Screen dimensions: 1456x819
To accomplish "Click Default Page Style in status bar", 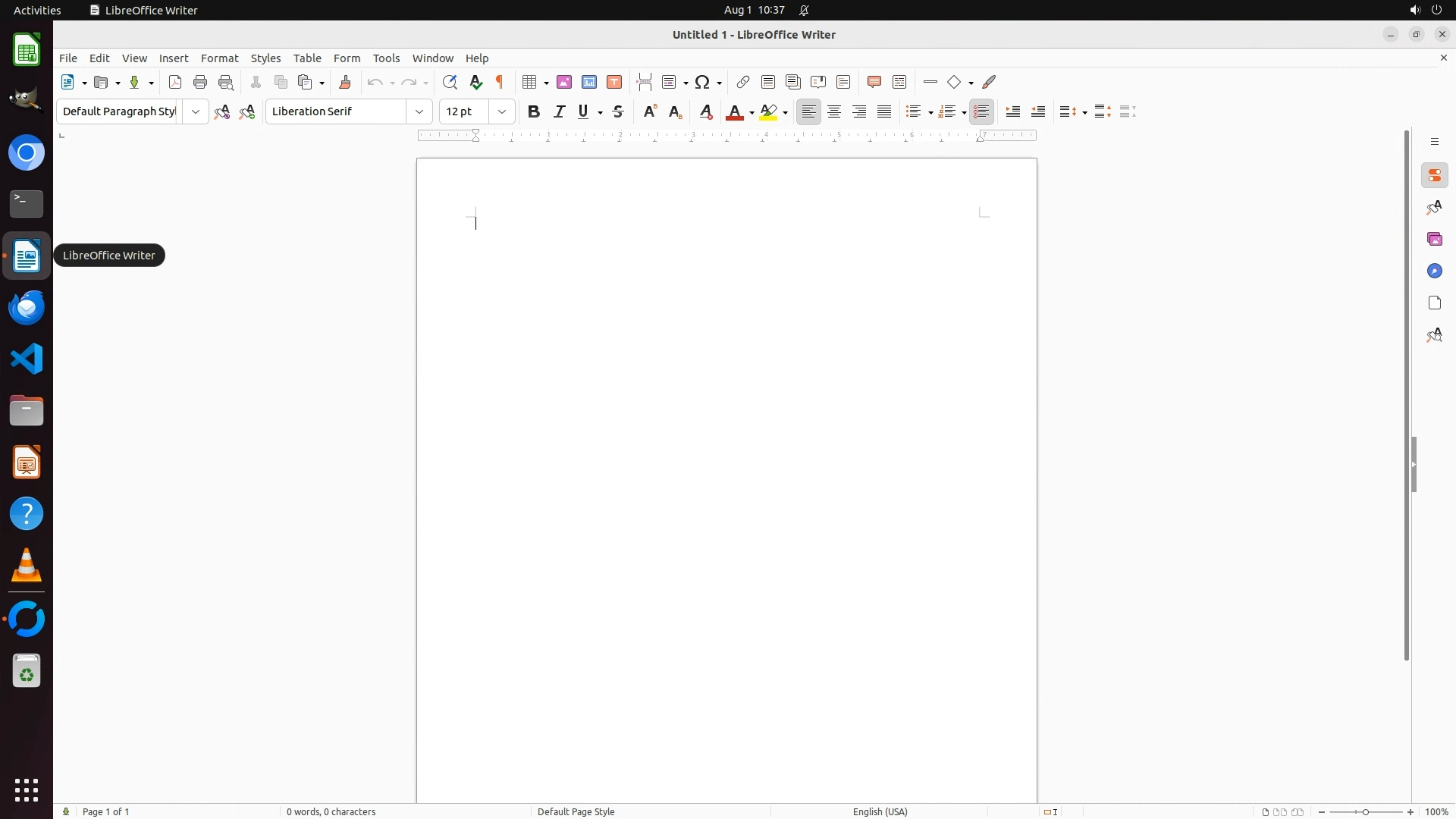I will click(576, 811).
